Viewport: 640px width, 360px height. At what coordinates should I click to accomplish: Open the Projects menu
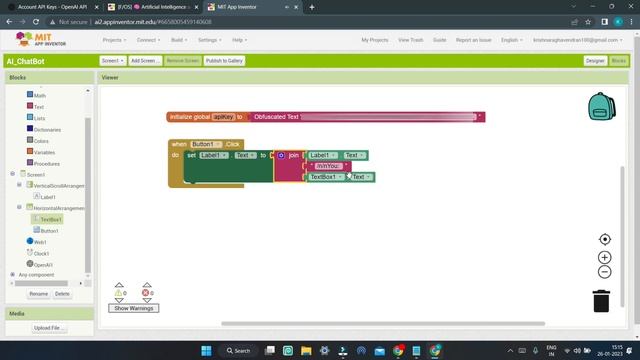(x=114, y=40)
